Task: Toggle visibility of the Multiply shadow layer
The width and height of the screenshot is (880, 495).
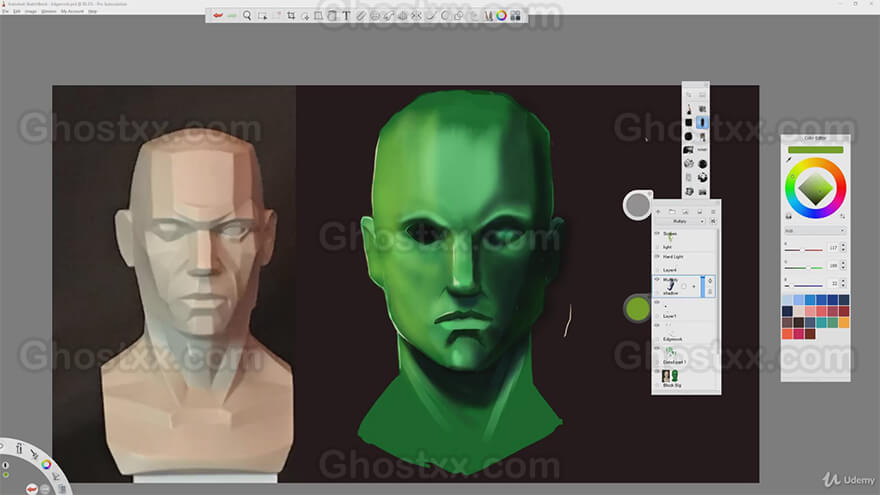Action: click(657, 279)
